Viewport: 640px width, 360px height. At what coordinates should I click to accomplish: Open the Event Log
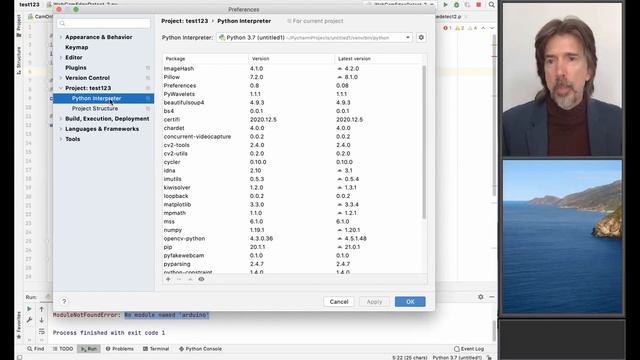(469, 349)
